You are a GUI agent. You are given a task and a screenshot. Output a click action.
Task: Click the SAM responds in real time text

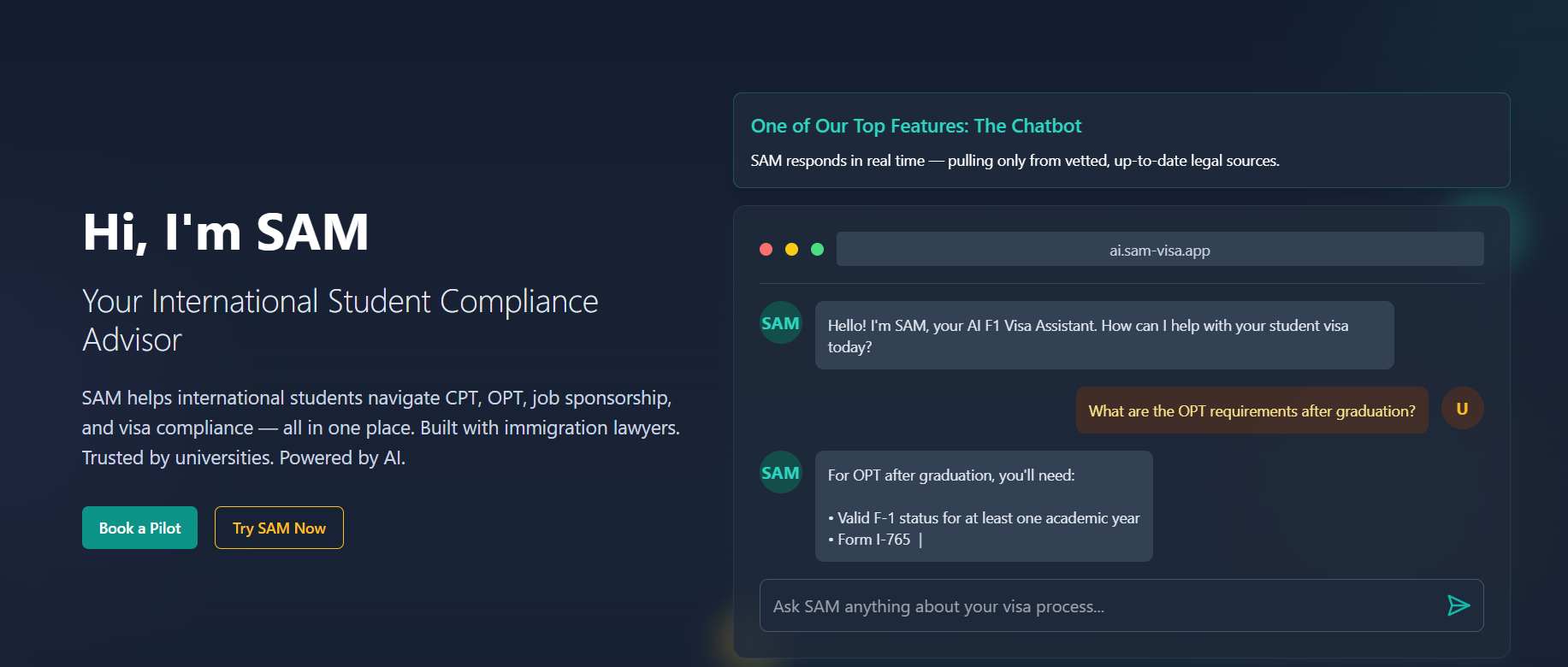[1015, 161]
